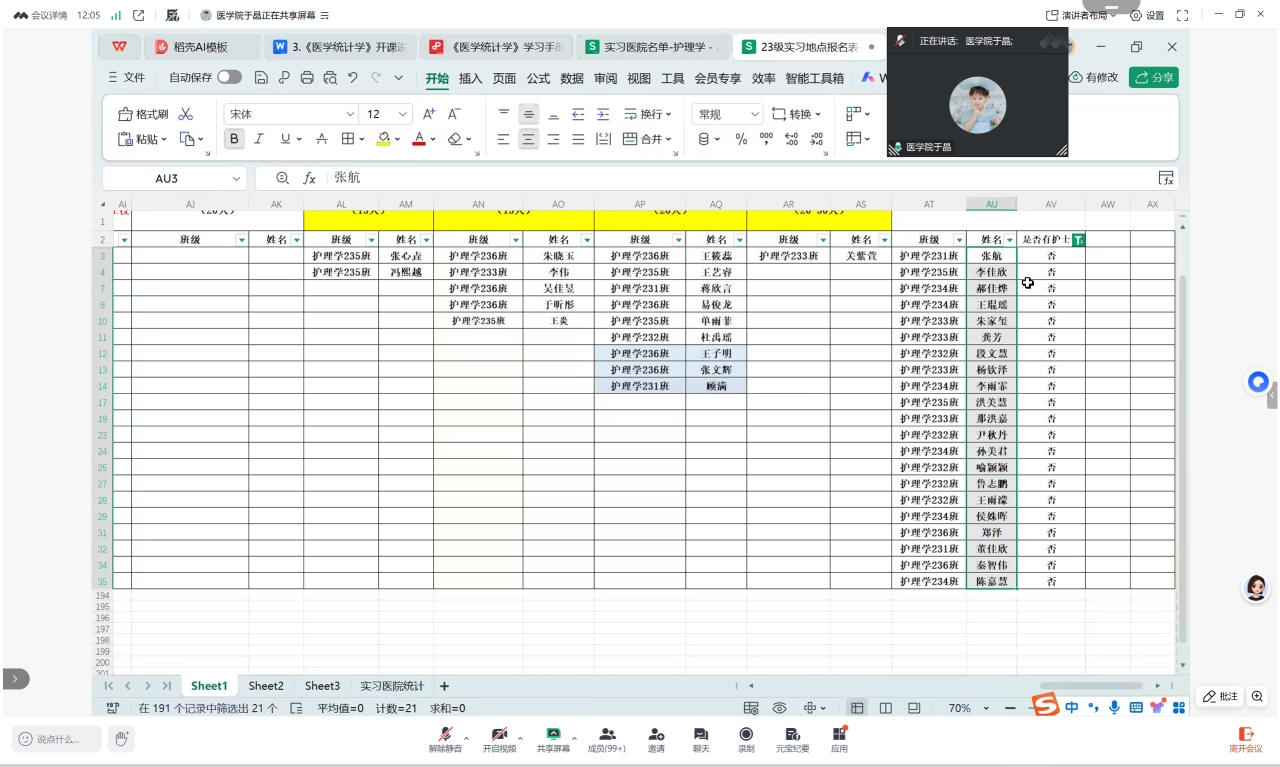This screenshot has width=1280, height=767.
Task: Click the record button in meeting bar
Action: click(746, 739)
